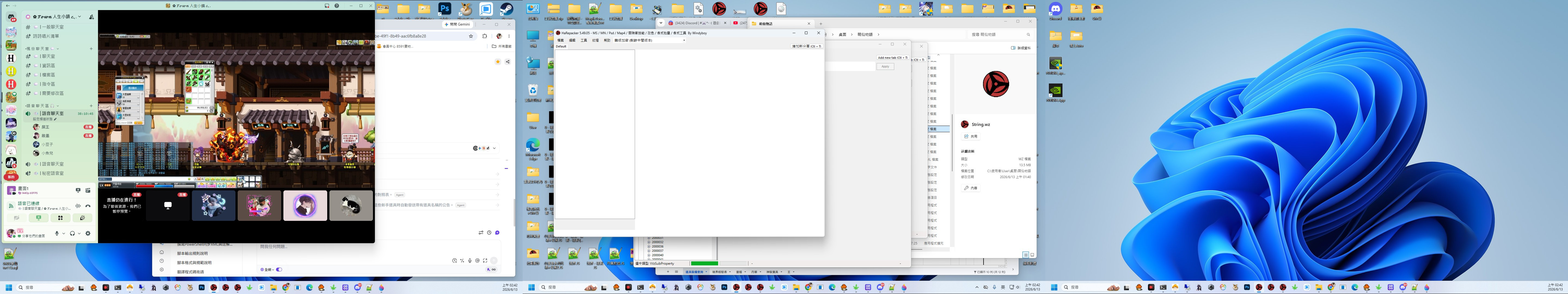Toggle Discord screen sharing button
The width and height of the screenshot is (1568, 294).
click(x=38, y=217)
